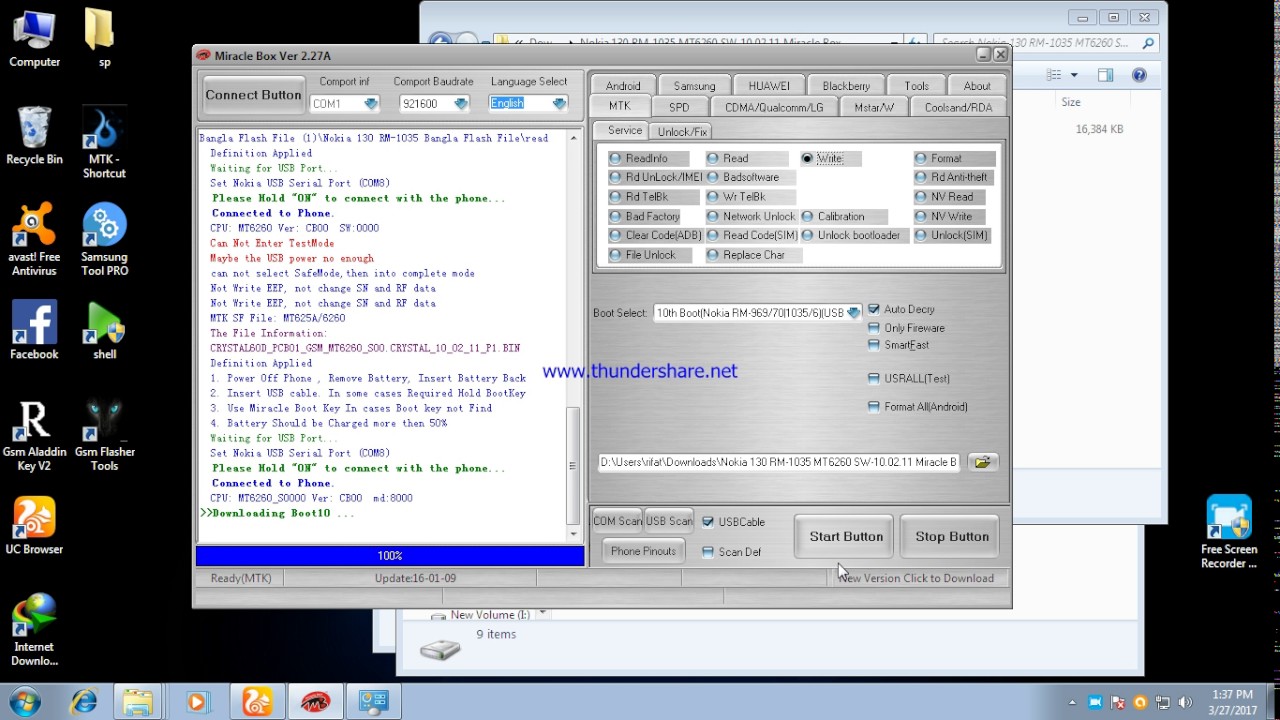This screenshot has height=720, width=1280.
Task: Toggle preview pane icon in Explorer window
Action: tap(1105, 75)
